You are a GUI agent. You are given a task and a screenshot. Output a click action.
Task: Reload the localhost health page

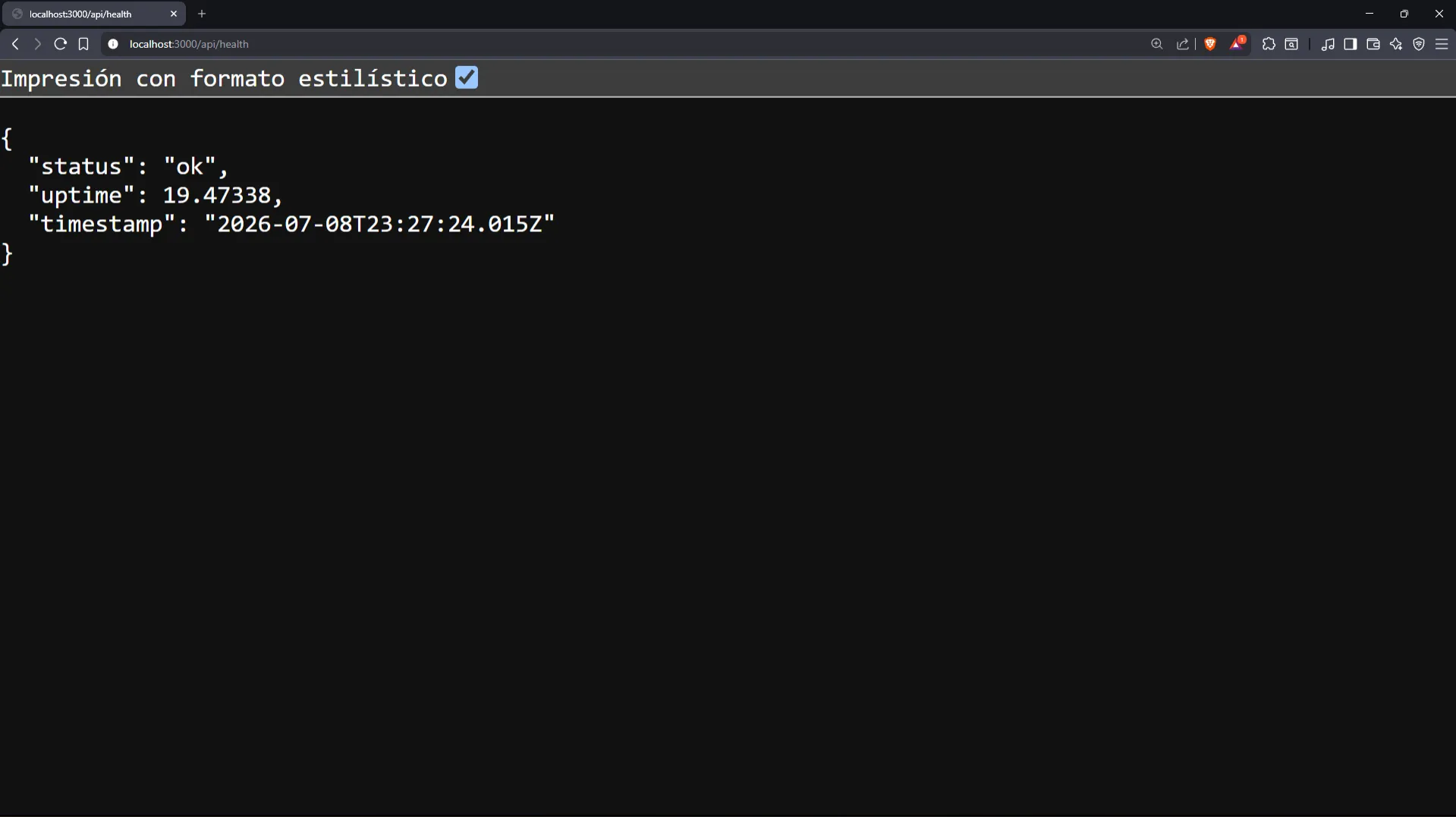[60, 44]
